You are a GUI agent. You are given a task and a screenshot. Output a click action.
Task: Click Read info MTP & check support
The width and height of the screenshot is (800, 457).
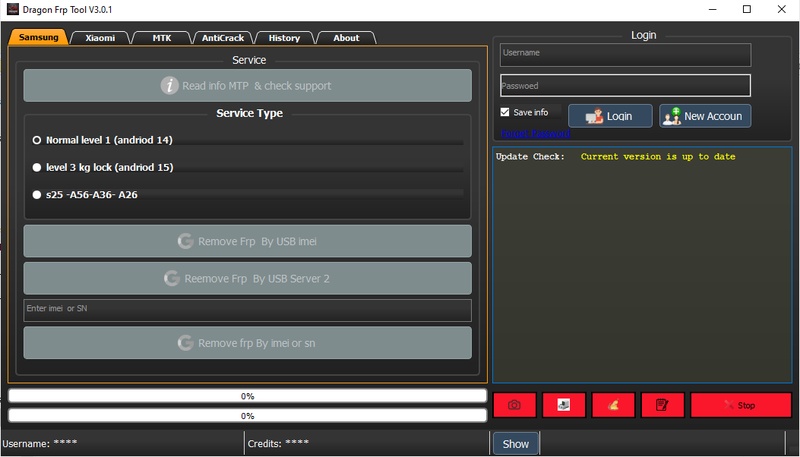(x=247, y=86)
